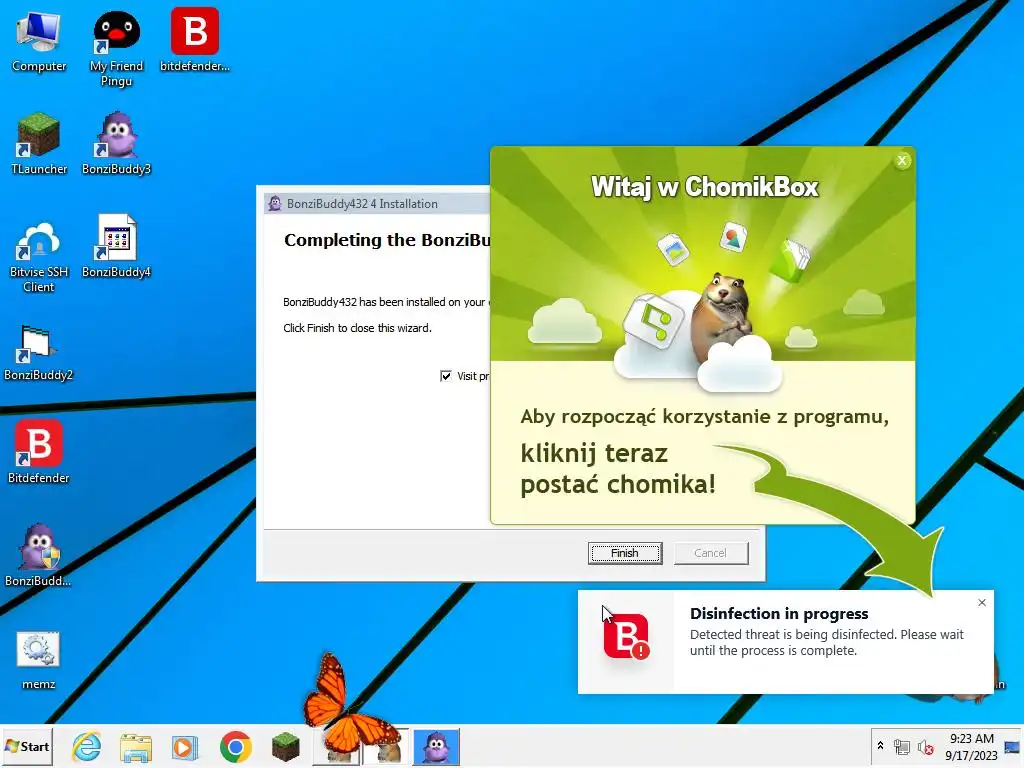Select the bitdefender installer file icon

point(195,40)
